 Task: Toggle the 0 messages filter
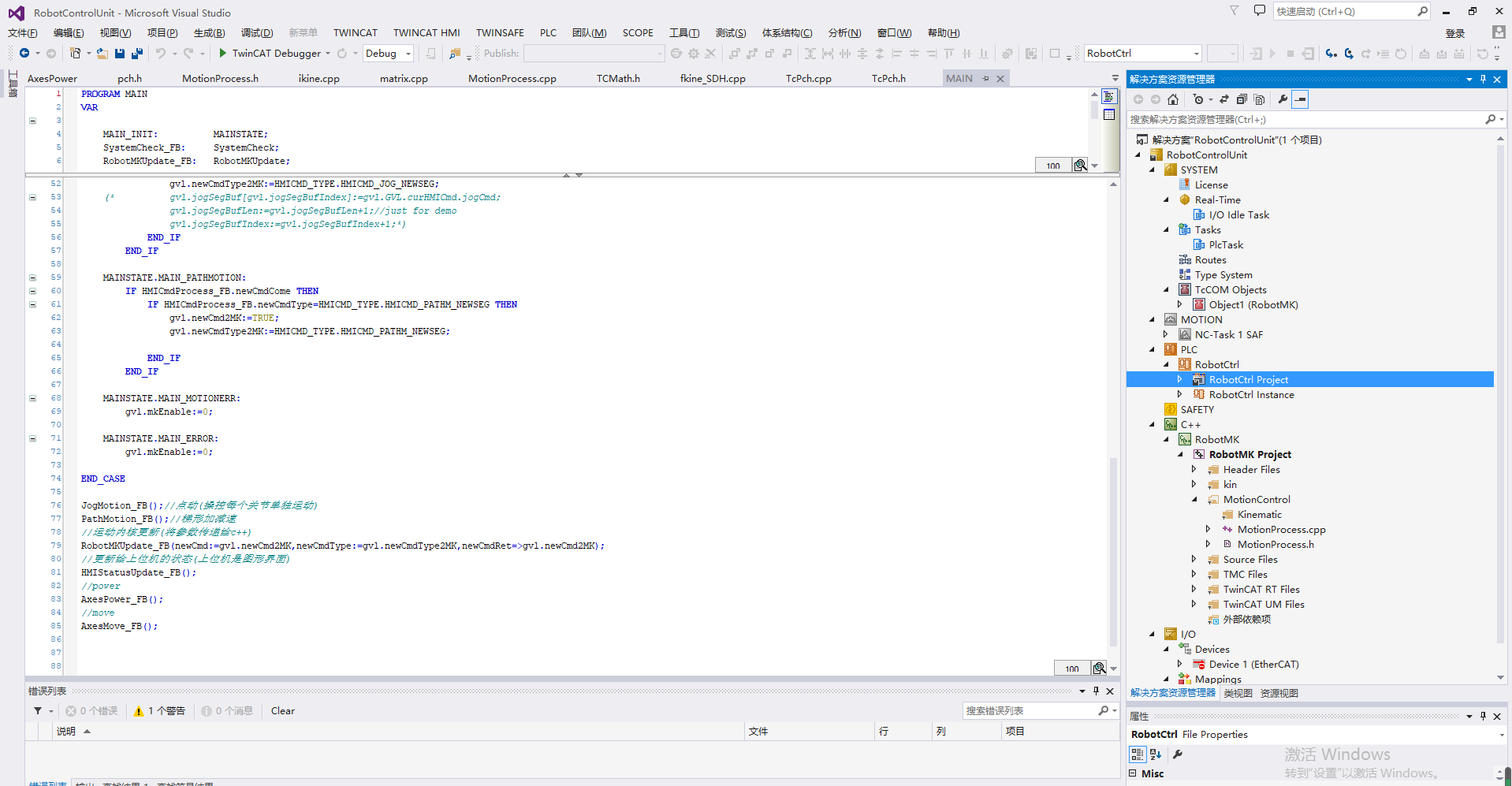tap(227, 710)
